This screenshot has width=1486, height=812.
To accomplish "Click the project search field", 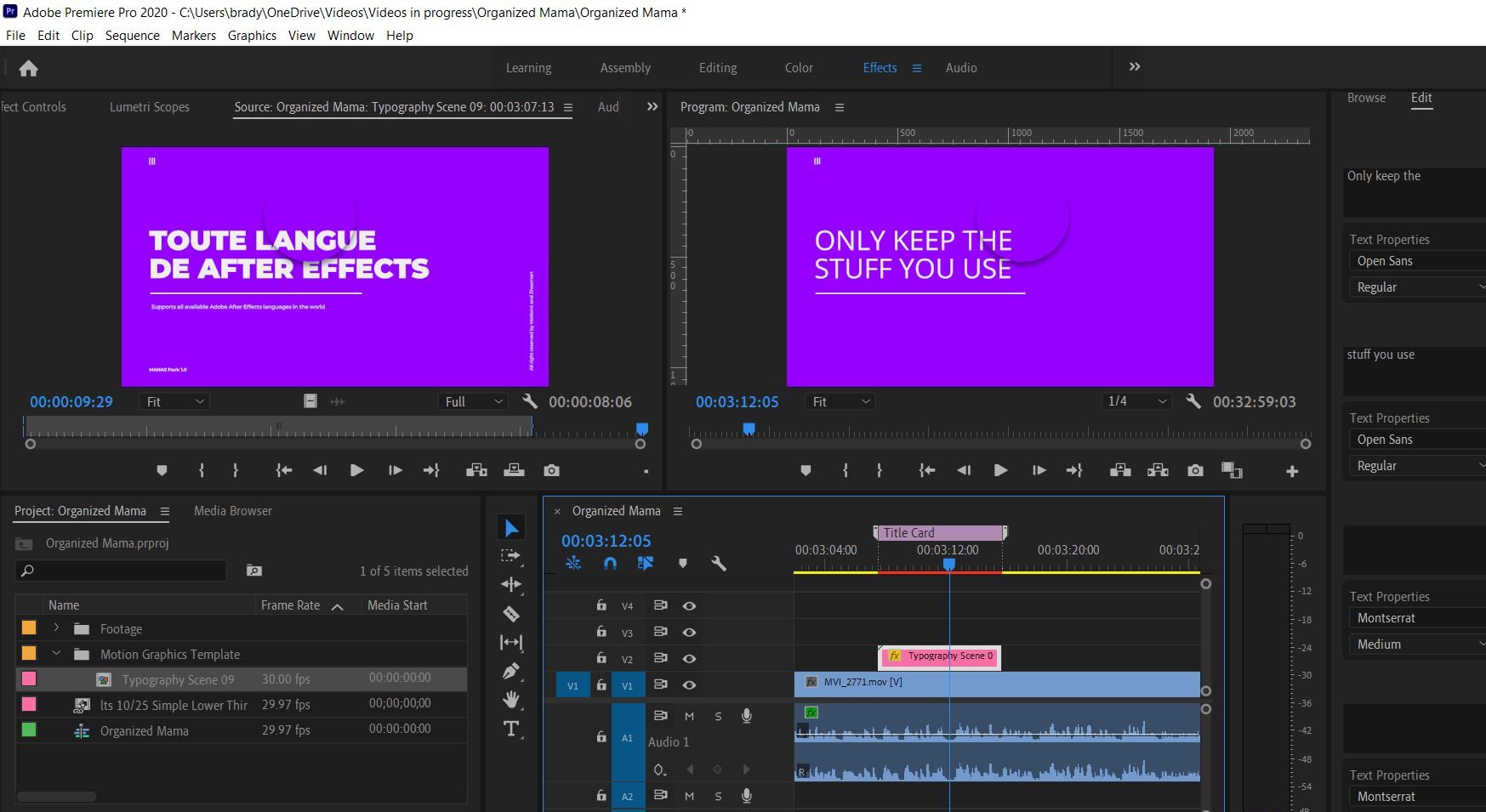I will pos(121,571).
